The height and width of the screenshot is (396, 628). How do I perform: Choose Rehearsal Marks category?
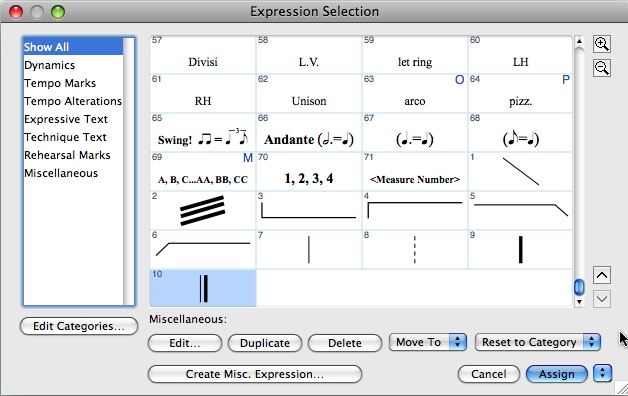coord(67,155)
